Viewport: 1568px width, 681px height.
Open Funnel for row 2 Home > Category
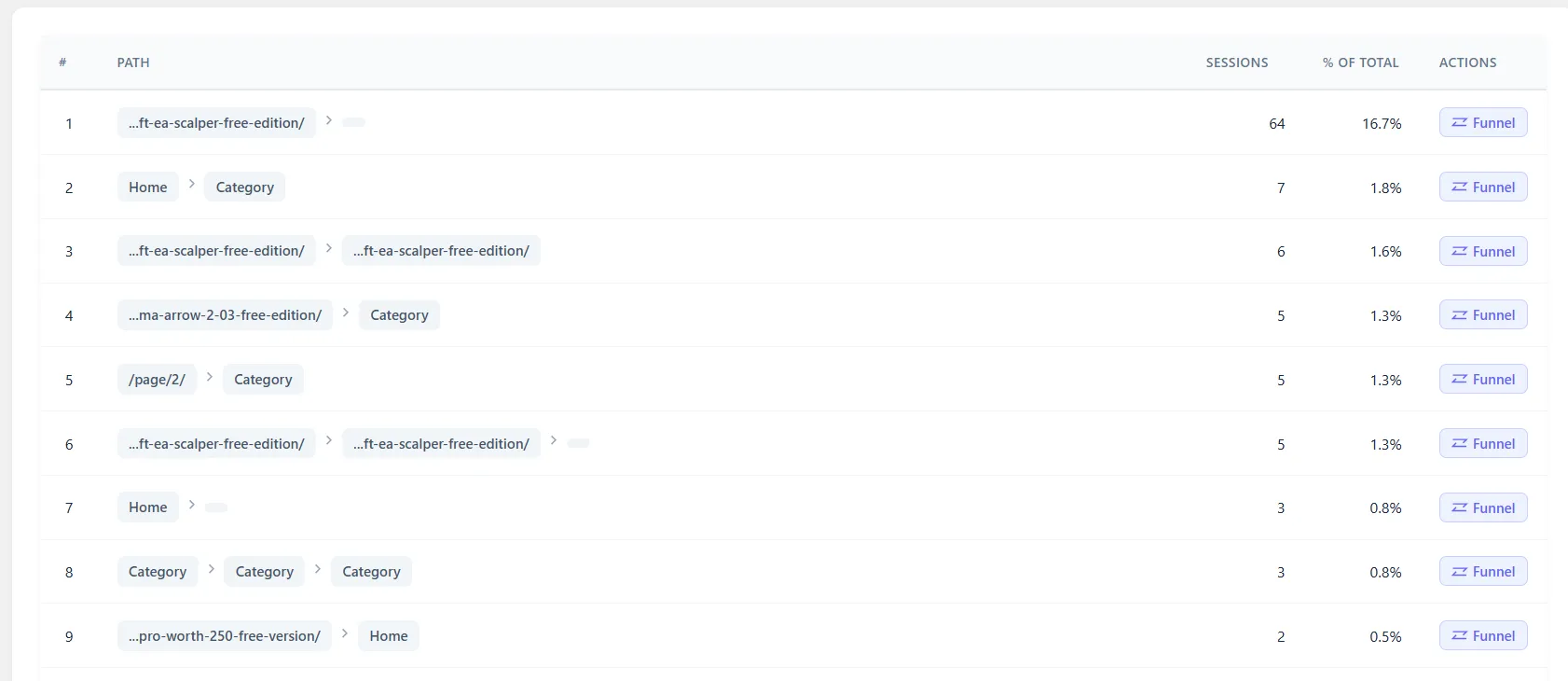click(1483, 187)
